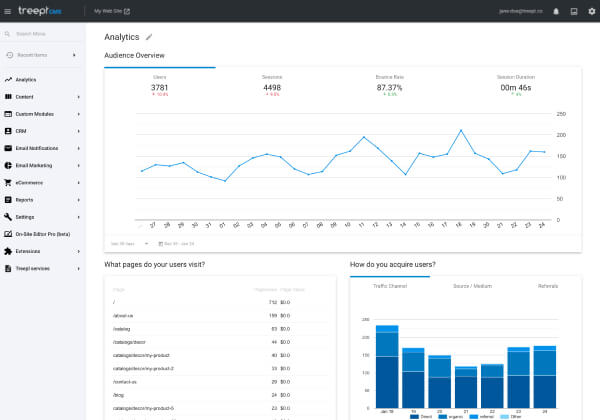Screen dimensions: 600x420
Task: Expand the Content submenu arrow
Action: click(78, 97)
